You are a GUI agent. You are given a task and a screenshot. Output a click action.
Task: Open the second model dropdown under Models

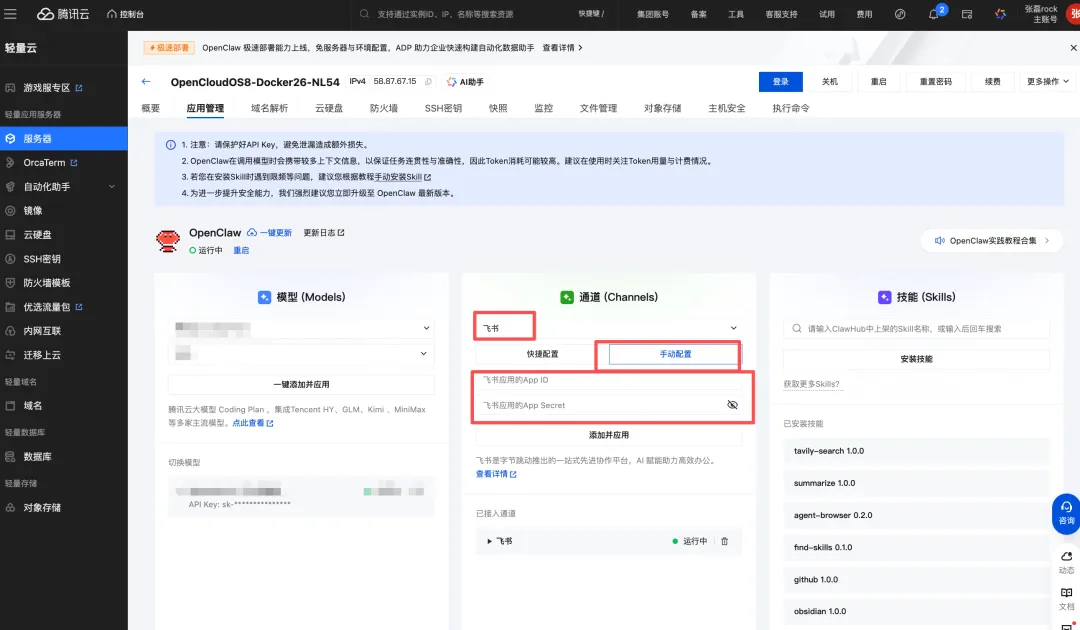[x=301, y=353]
